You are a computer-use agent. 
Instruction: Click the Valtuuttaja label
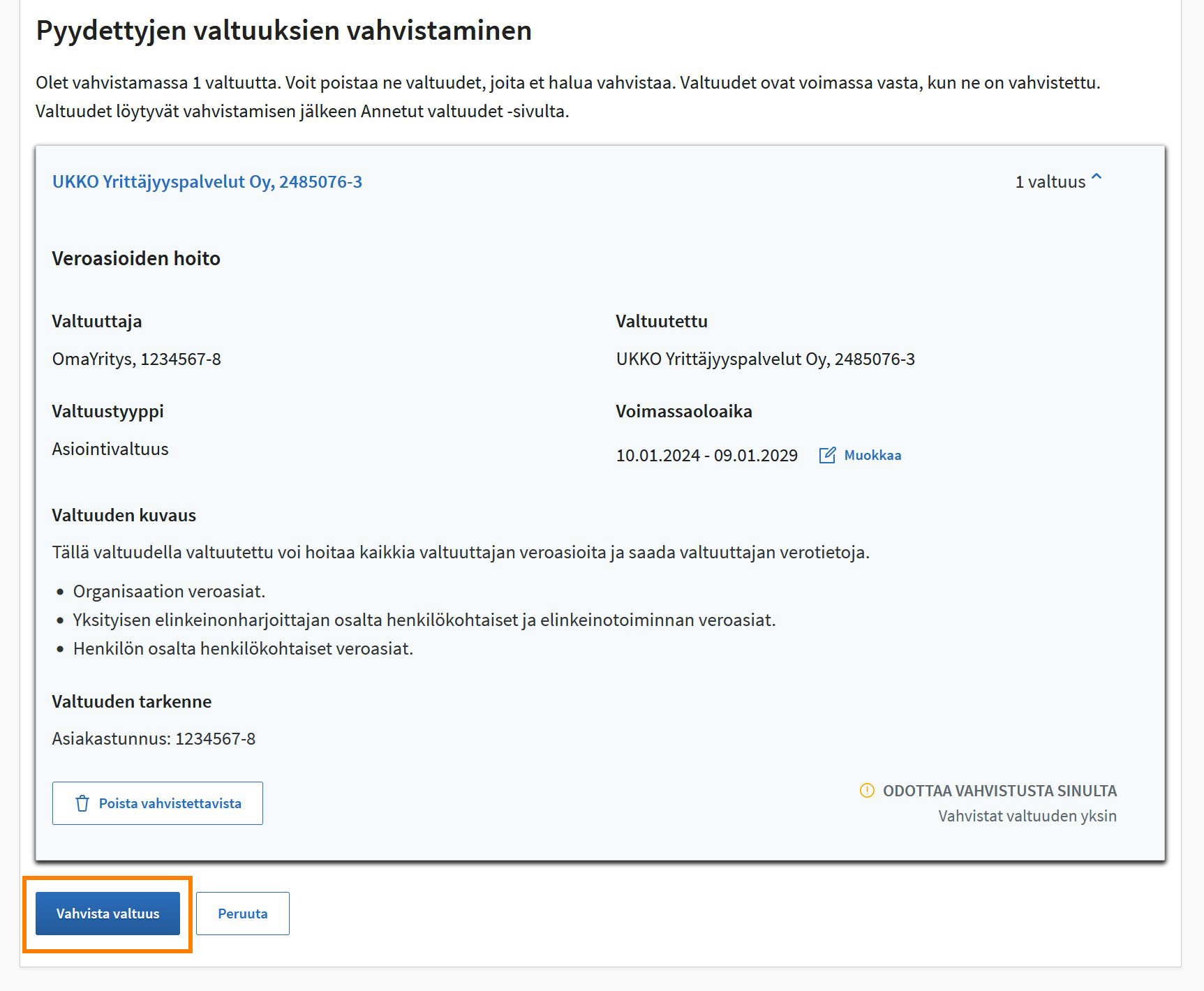97,321
